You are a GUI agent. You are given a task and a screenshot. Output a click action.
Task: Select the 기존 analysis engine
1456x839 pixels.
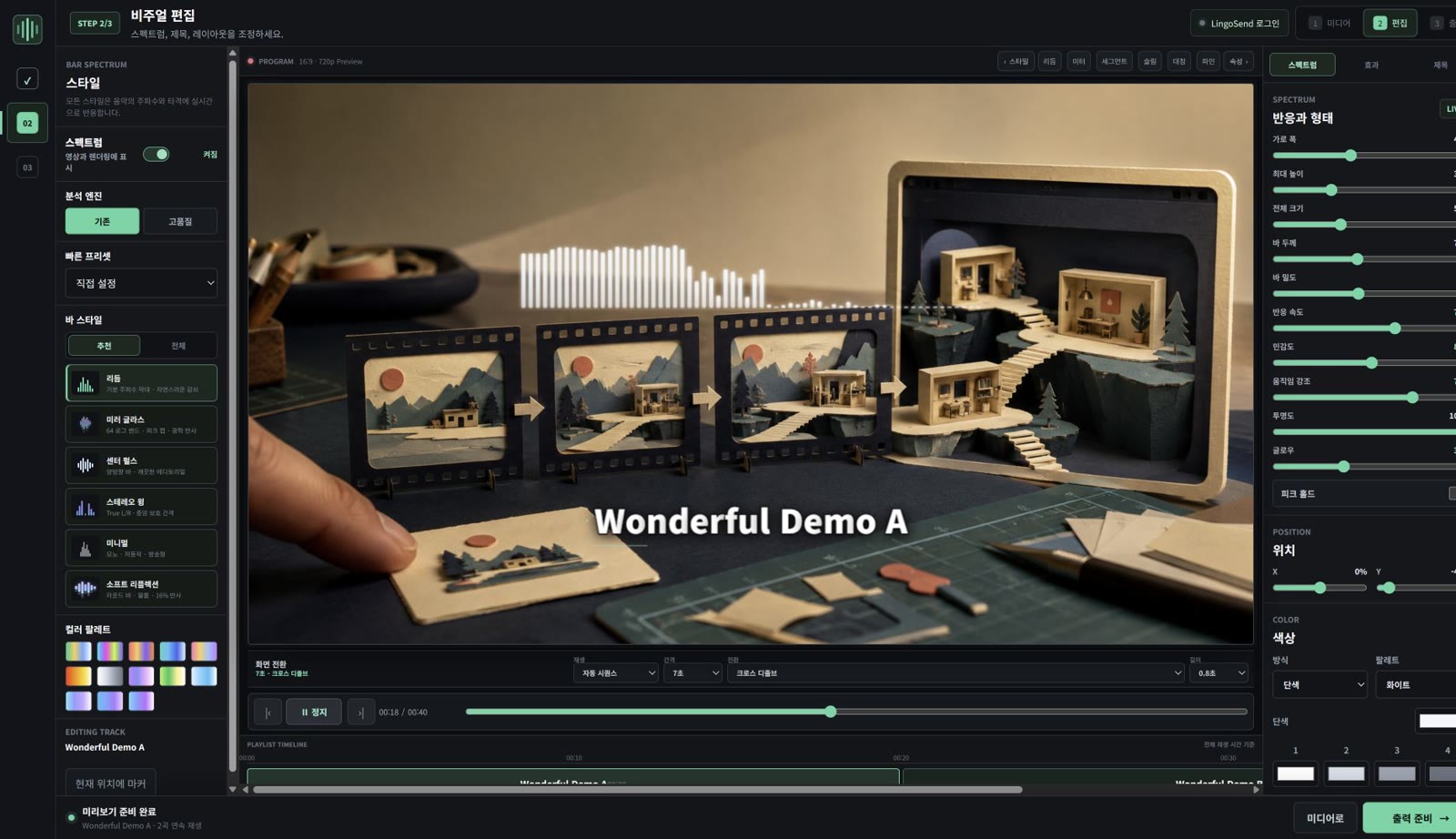click(102, 221)
